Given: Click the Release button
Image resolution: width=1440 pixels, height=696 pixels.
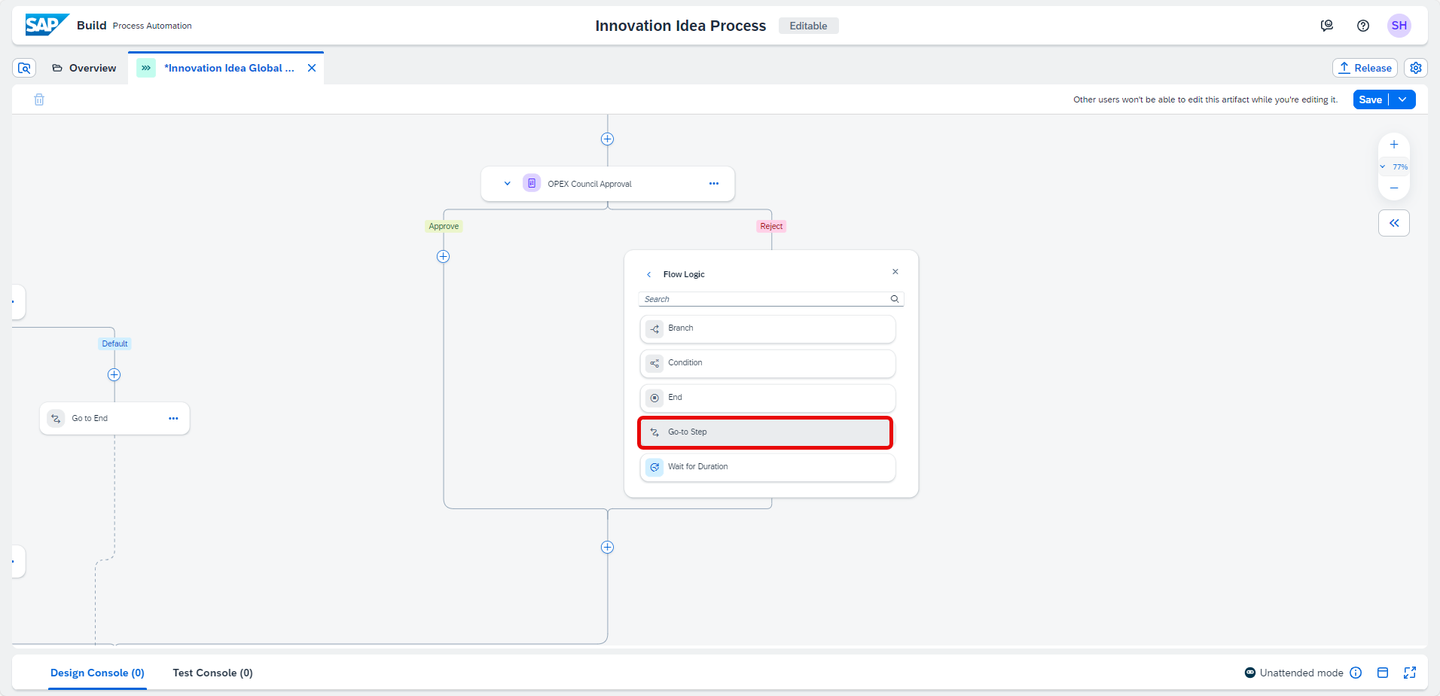Looking at the screenshot, I should pyautogui.click(x=1365, y=68).
